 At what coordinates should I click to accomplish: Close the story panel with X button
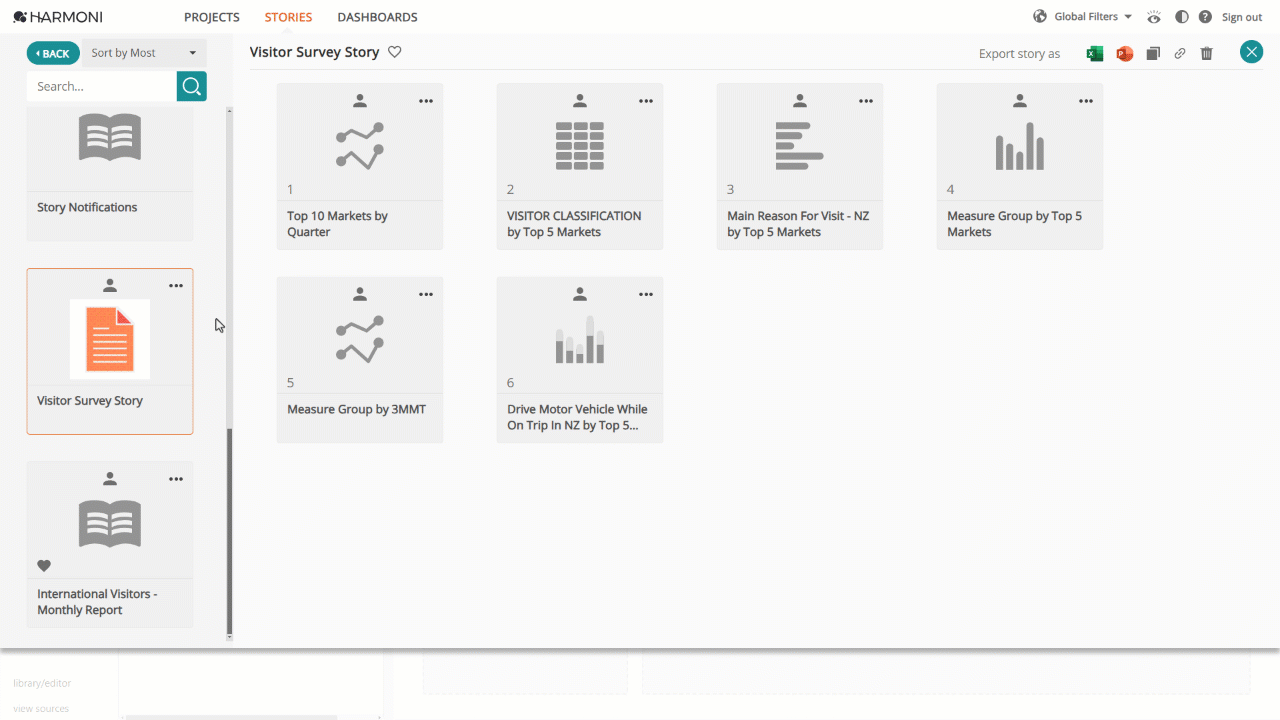(x=1251, y=52)
